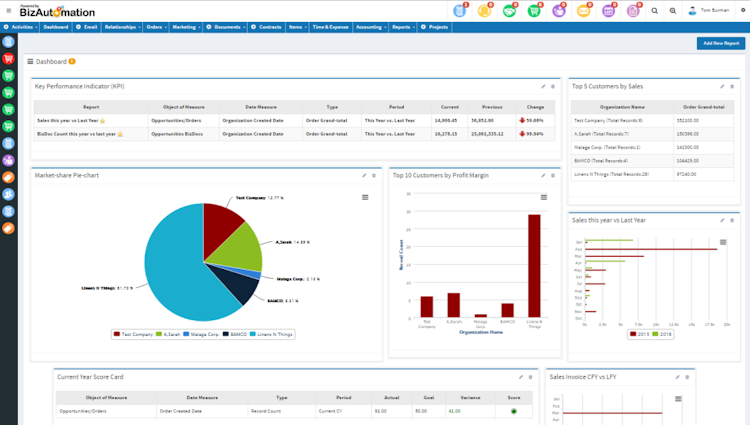Click the red cart icon at top of left sidebar

click(9, 59)
